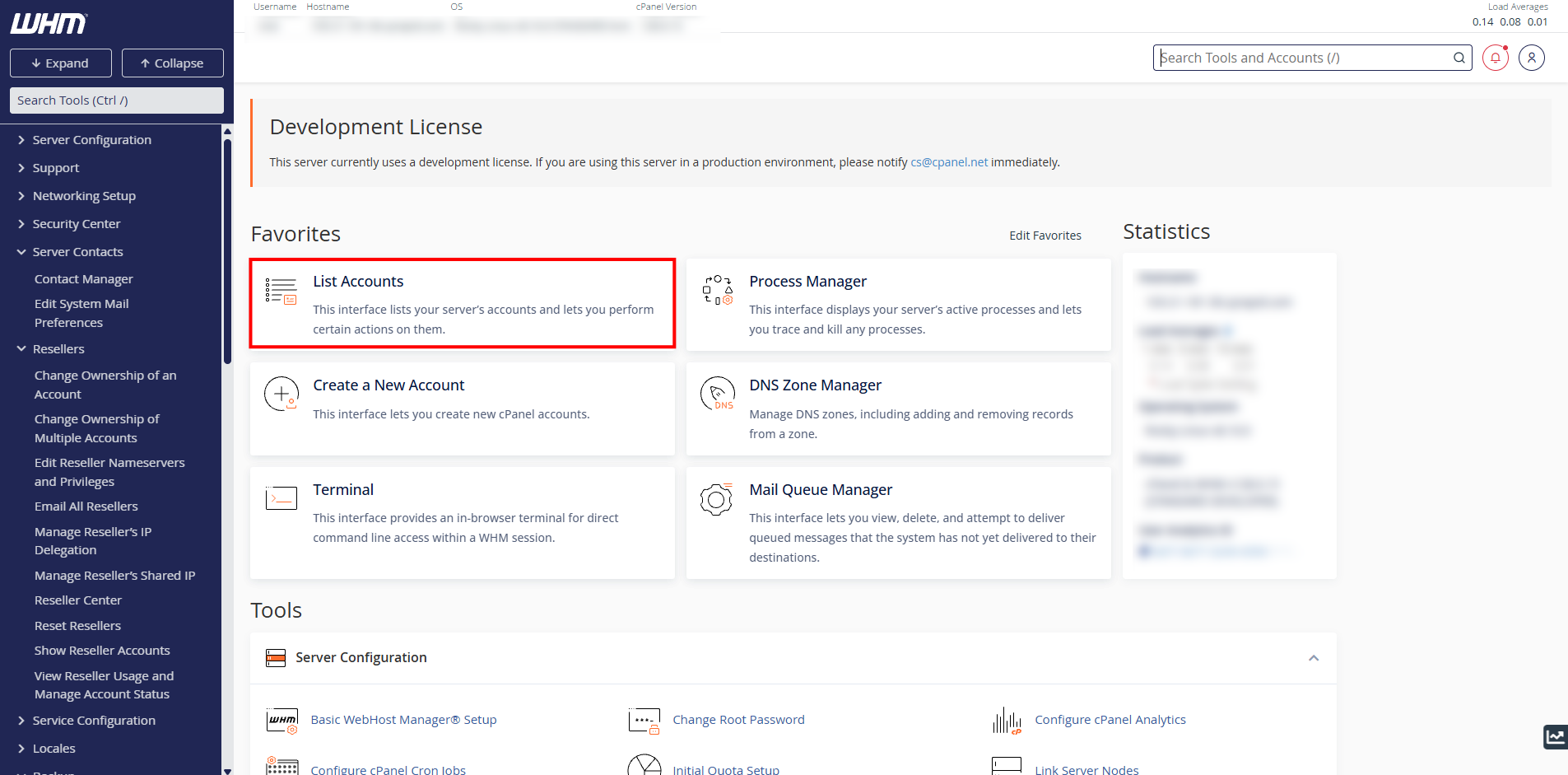Screen dimensions: 1568x775
Task: Click the Expand button
Action: (60, 63)
